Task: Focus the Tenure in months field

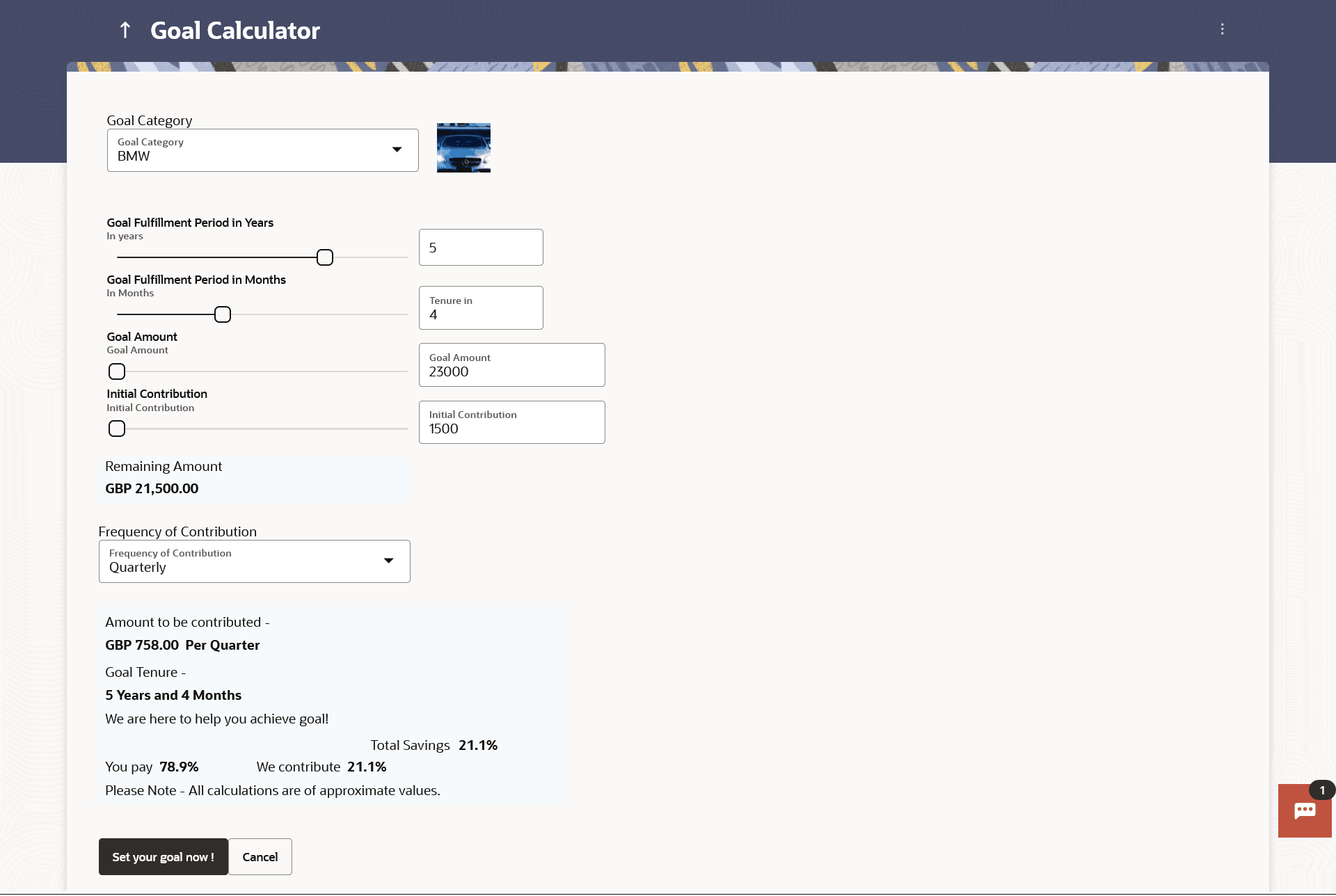Action: [480, 308]
